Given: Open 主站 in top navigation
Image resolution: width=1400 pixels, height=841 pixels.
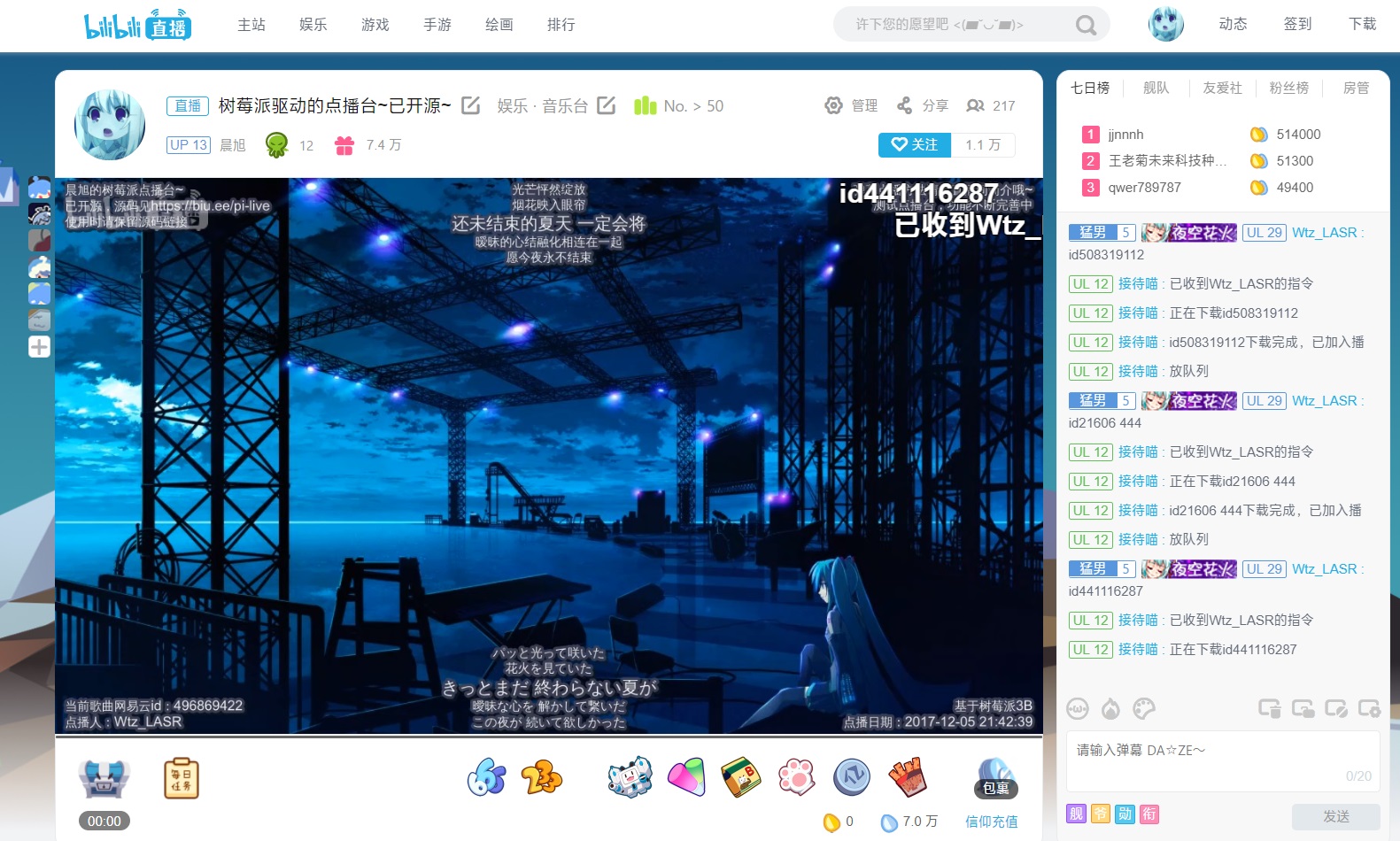Looking at the screenshot, I should 251,25.
